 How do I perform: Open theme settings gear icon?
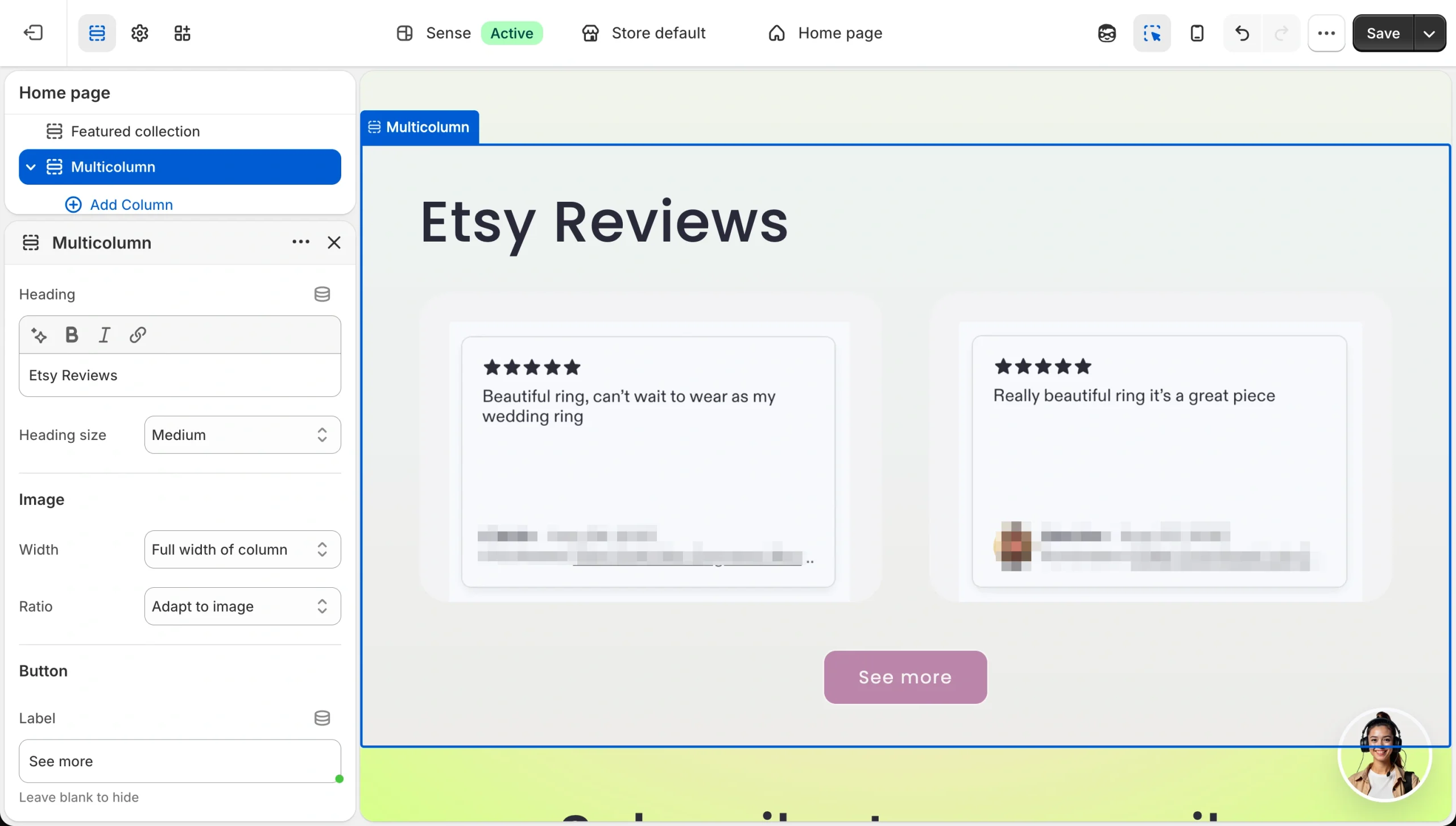pyautogui.click(x=140, y=33)
